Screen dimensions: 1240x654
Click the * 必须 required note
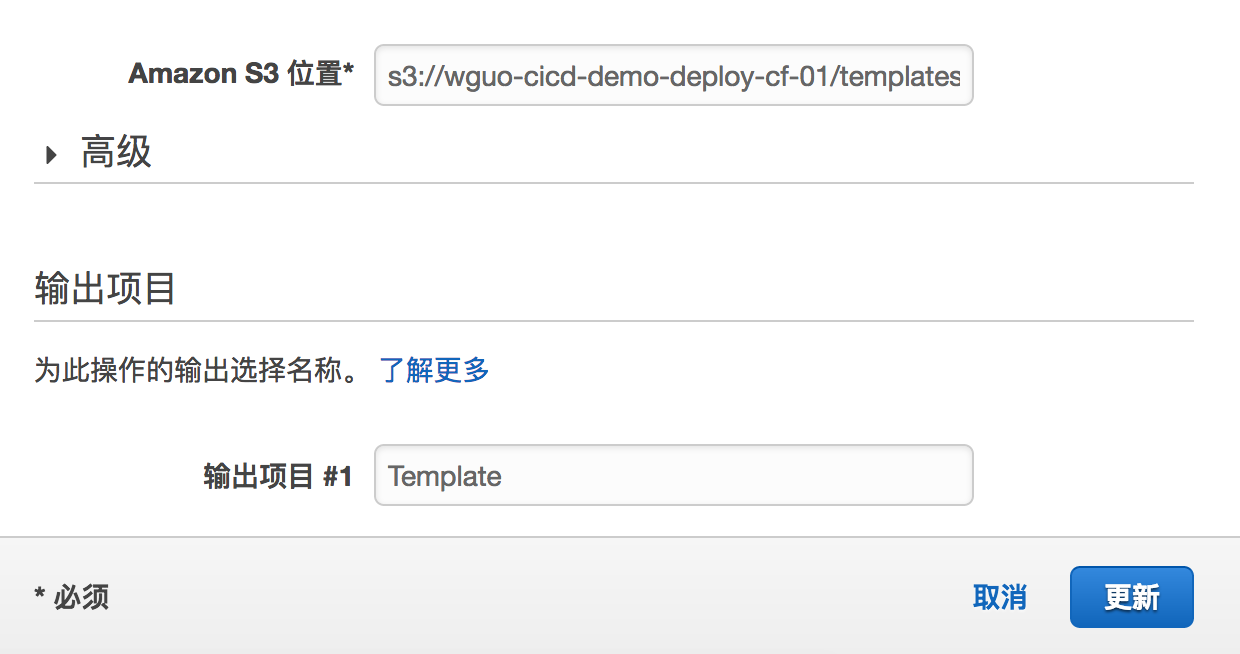pyautogui.click(x=72, y=598)
